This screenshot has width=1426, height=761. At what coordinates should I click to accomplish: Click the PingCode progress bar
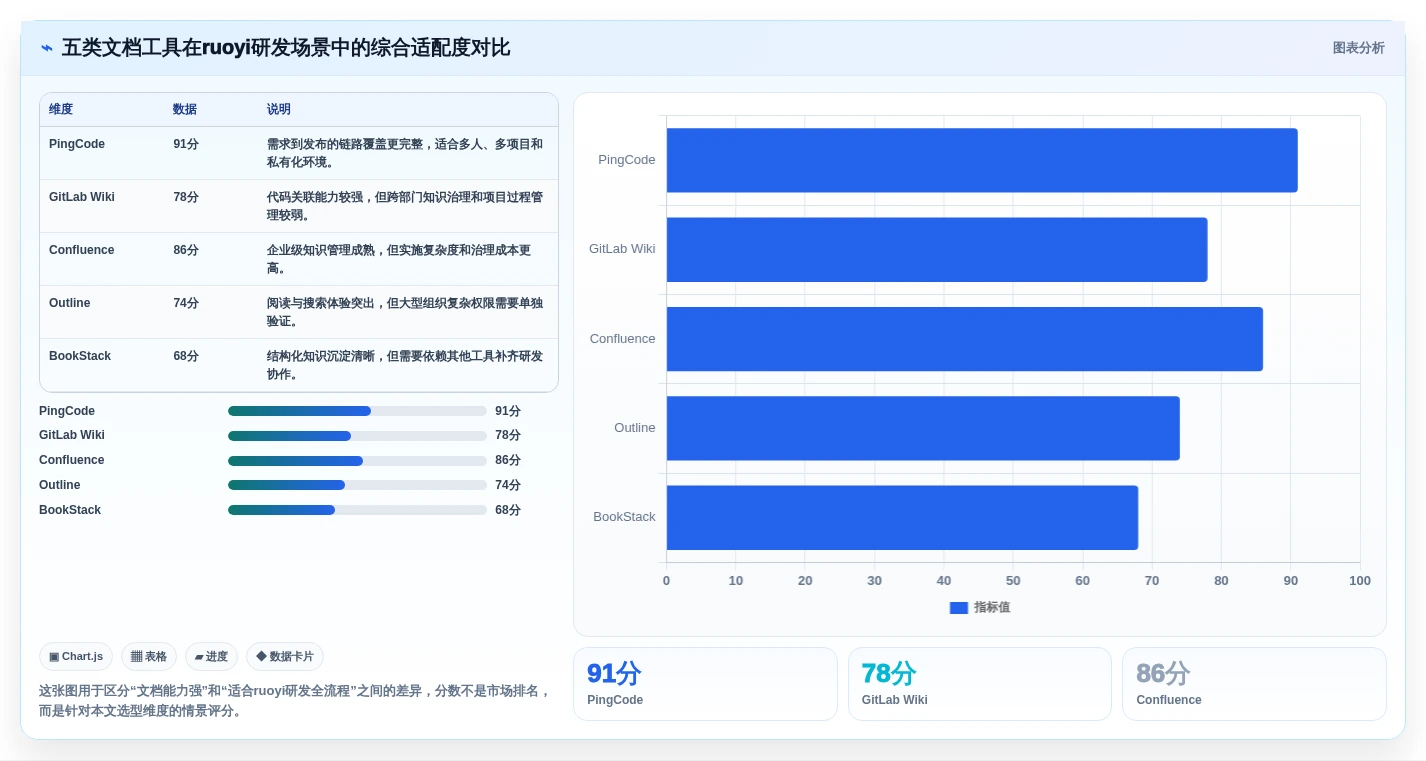[357, 411]
